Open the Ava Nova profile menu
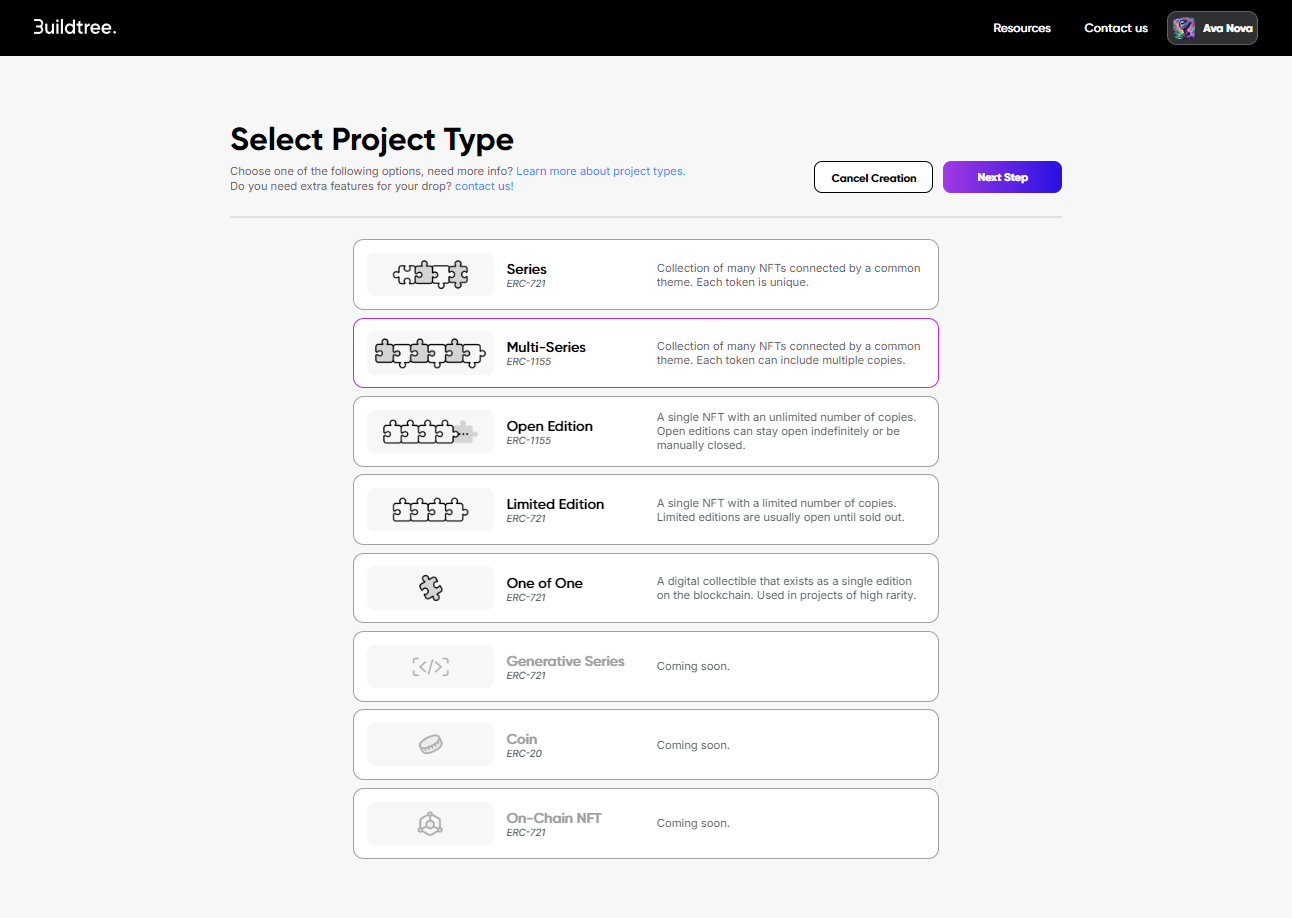Screen dimensions: 1292x918 tap(1212, 28)
